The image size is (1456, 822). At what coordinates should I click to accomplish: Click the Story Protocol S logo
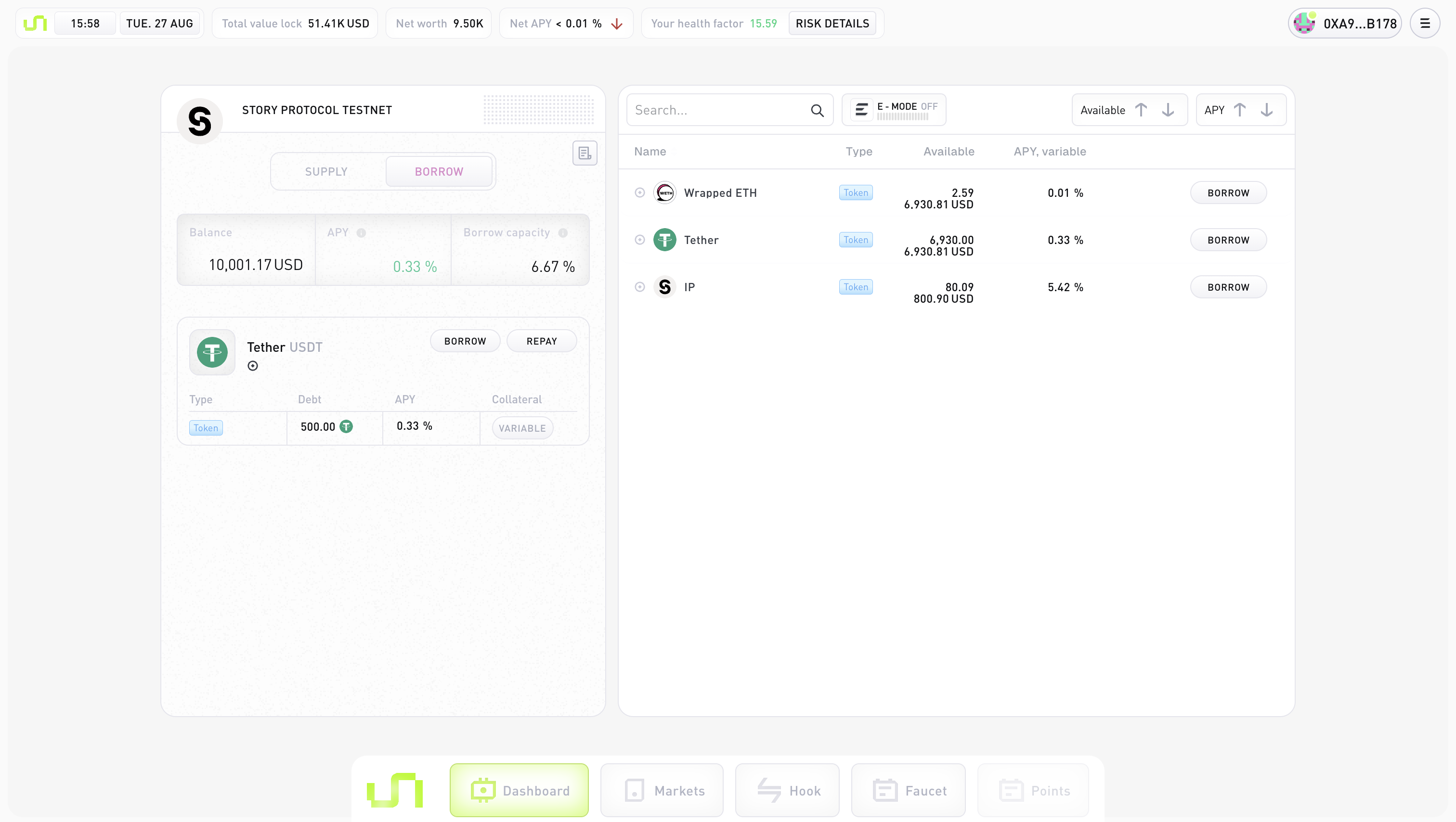click(x=199, y=121)
